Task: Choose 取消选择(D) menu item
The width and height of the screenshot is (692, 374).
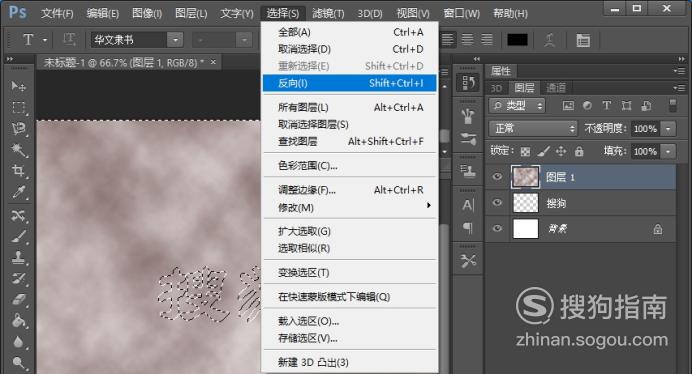Action: [x=350, y=49]
